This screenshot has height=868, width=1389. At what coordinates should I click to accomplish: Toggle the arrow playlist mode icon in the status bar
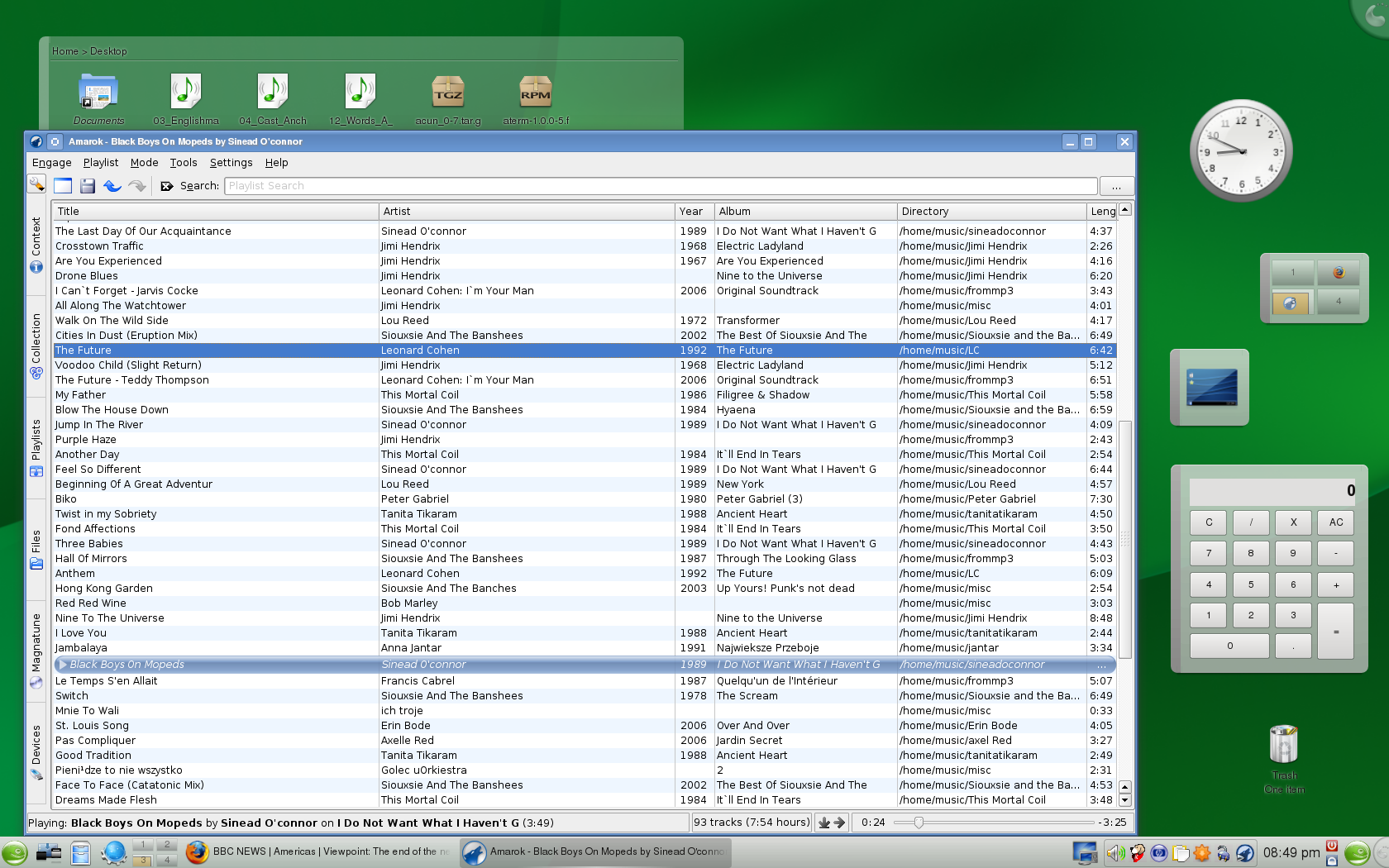coord(839,823)
